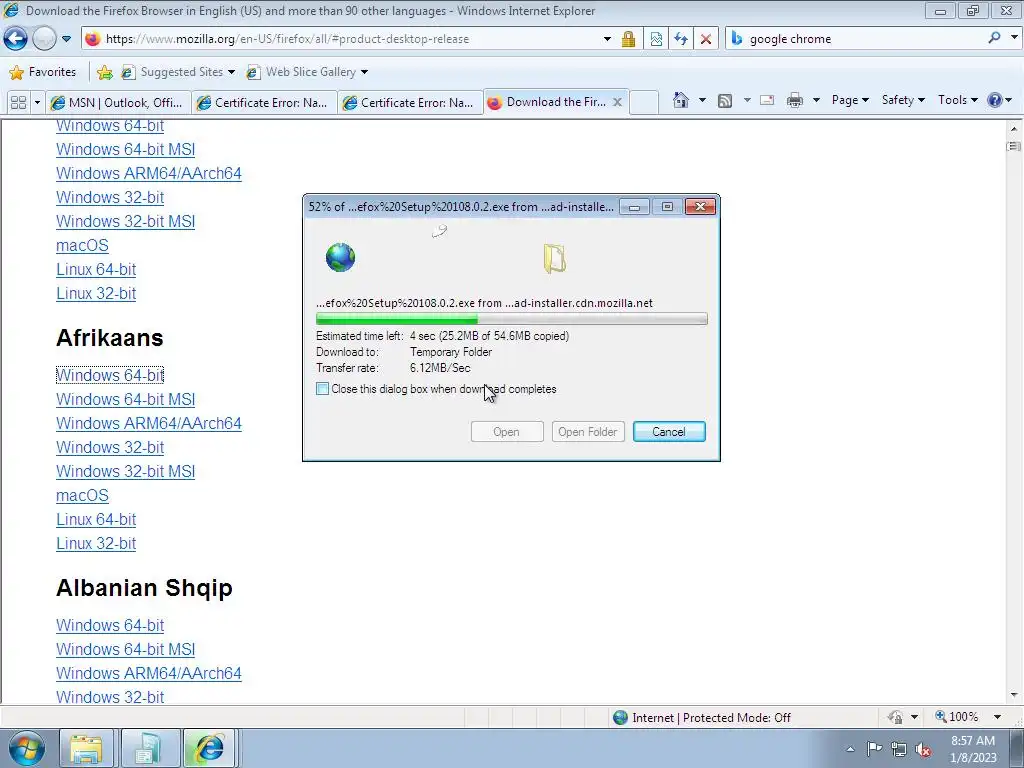The image size is (1024, 768).
Task: Click the Home toolbar icon
Action: point(680,100)
